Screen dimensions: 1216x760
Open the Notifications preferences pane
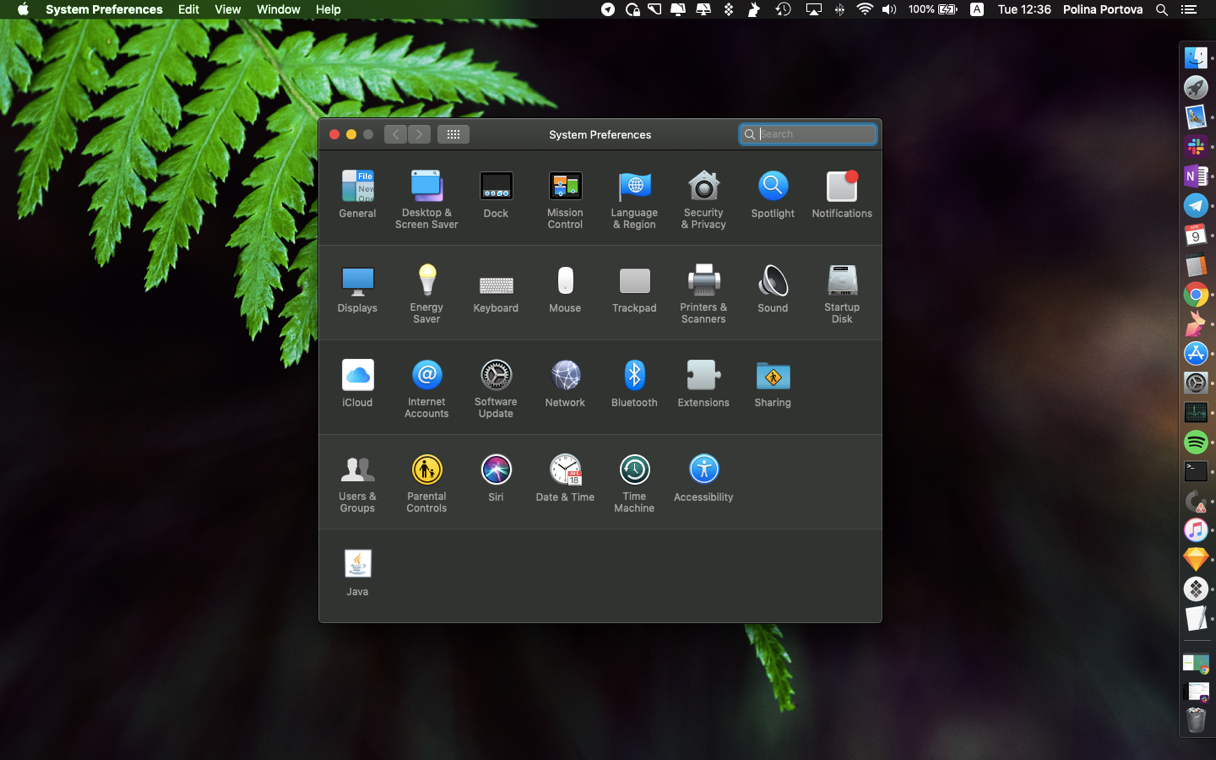click(x=841, y=194)
